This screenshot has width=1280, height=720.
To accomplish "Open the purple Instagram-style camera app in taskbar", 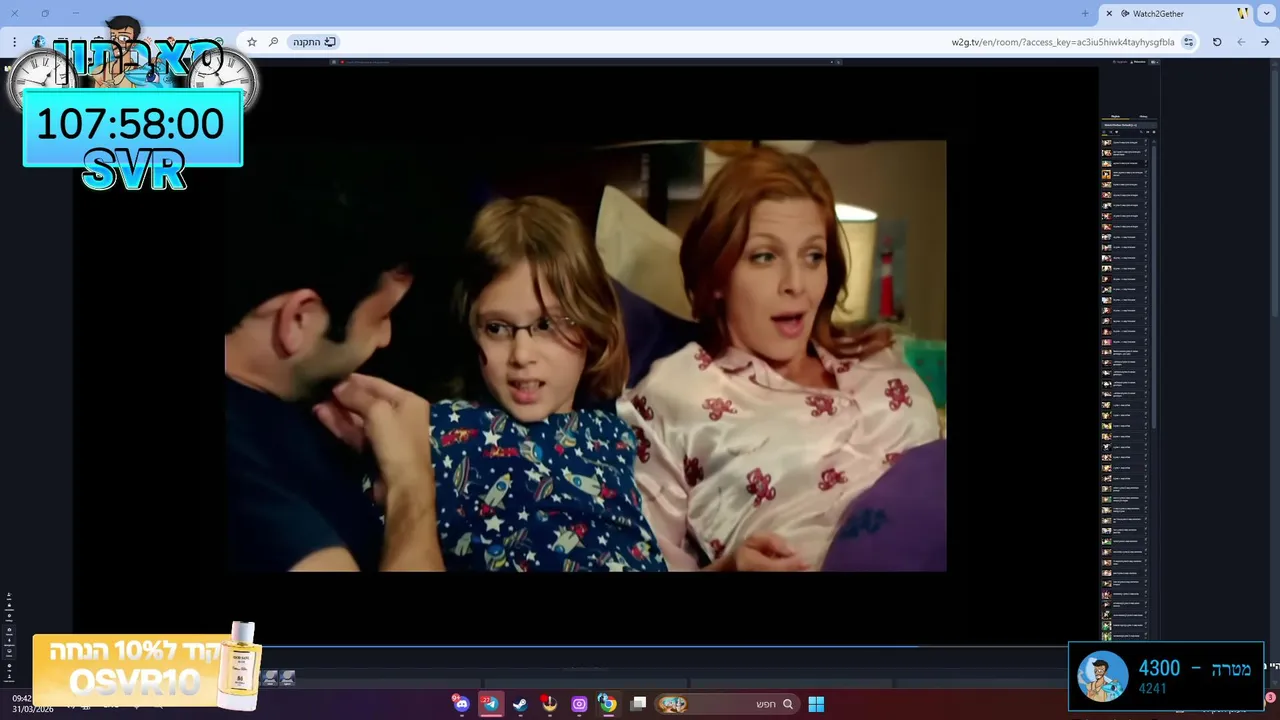I will pos(579,704).
